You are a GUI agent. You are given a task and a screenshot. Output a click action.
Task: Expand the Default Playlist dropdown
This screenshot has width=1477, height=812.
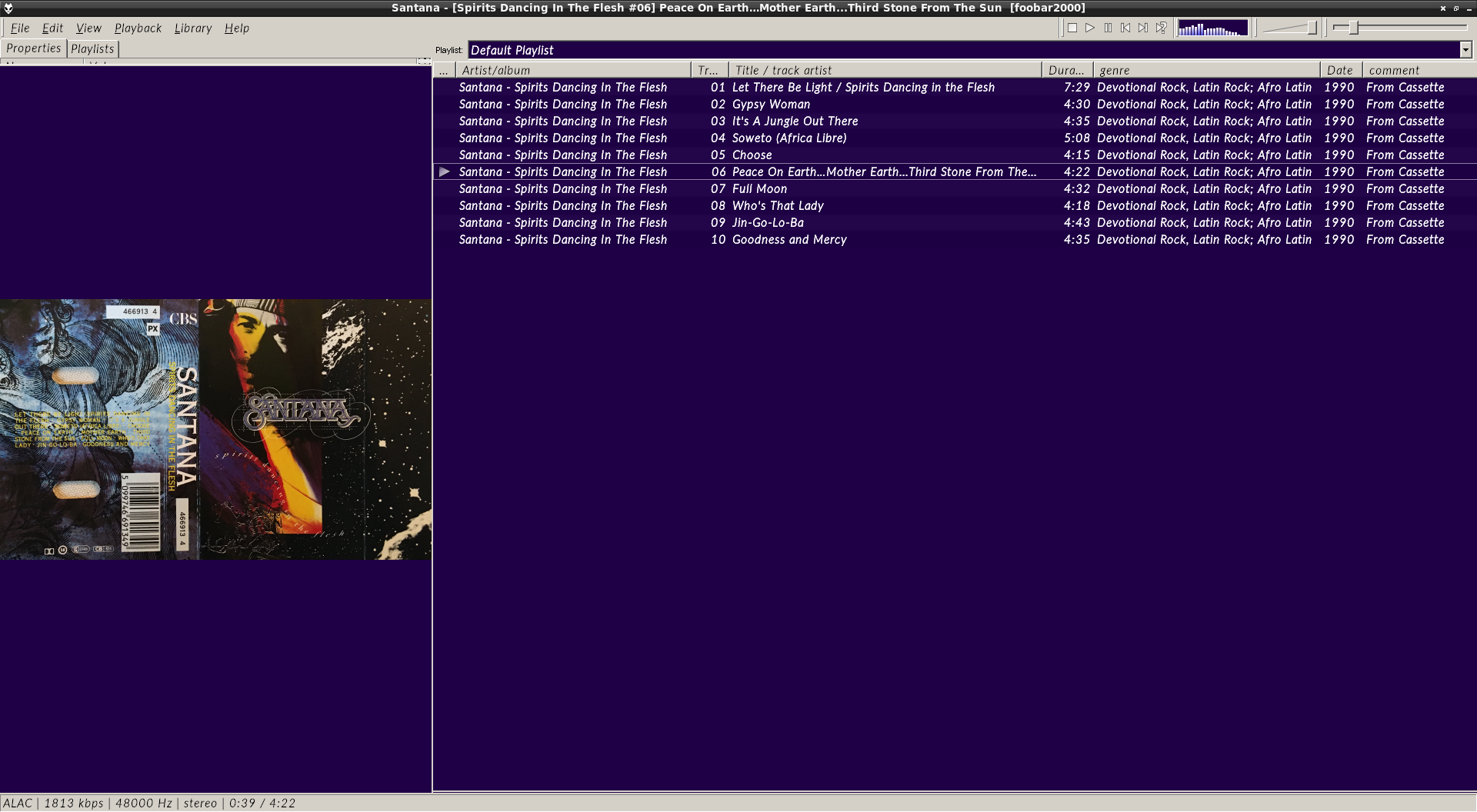pos(1465,50)
